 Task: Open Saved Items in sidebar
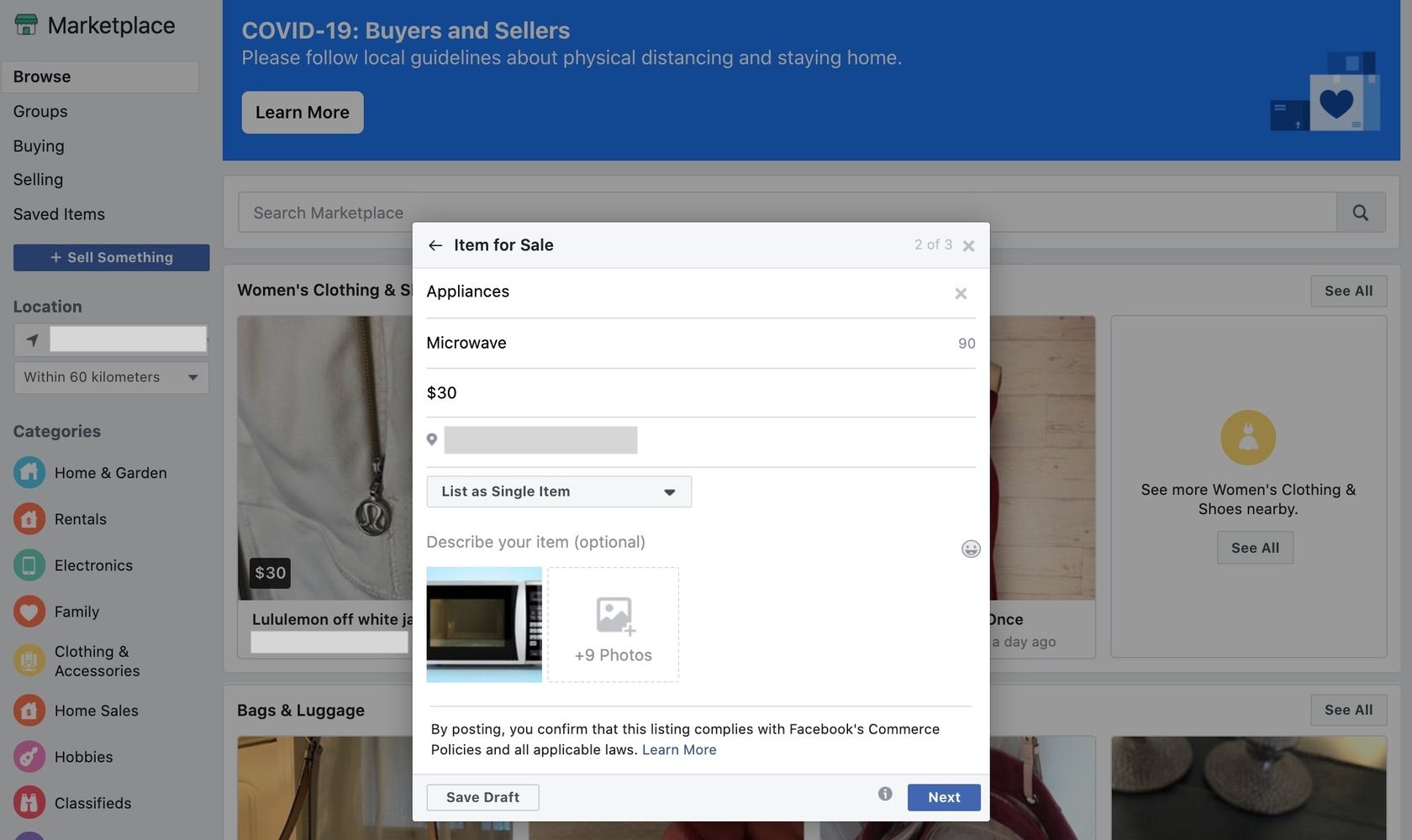[x=59, y=214]
